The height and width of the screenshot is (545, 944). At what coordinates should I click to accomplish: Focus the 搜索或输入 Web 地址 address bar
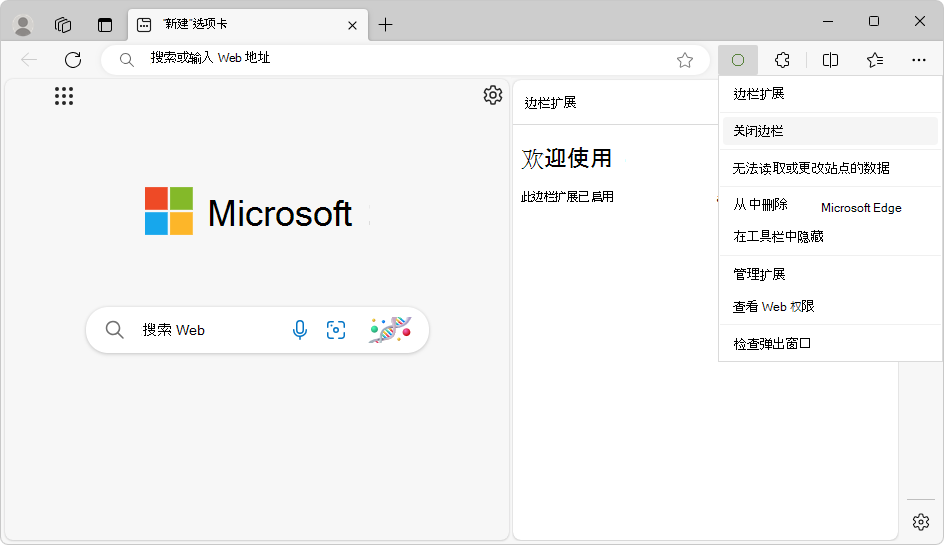click(405, 60)
